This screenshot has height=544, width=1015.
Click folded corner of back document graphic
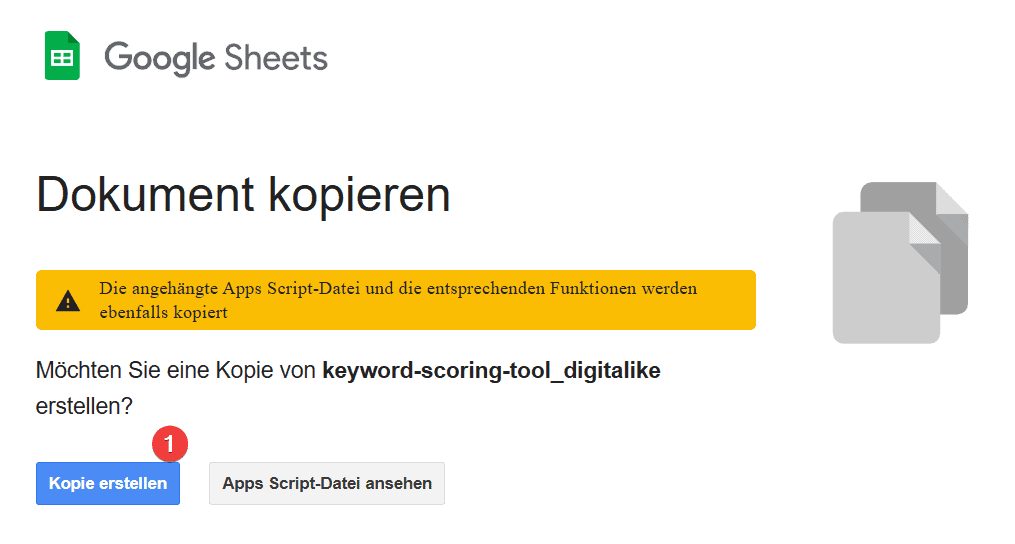tap(953, 206)
